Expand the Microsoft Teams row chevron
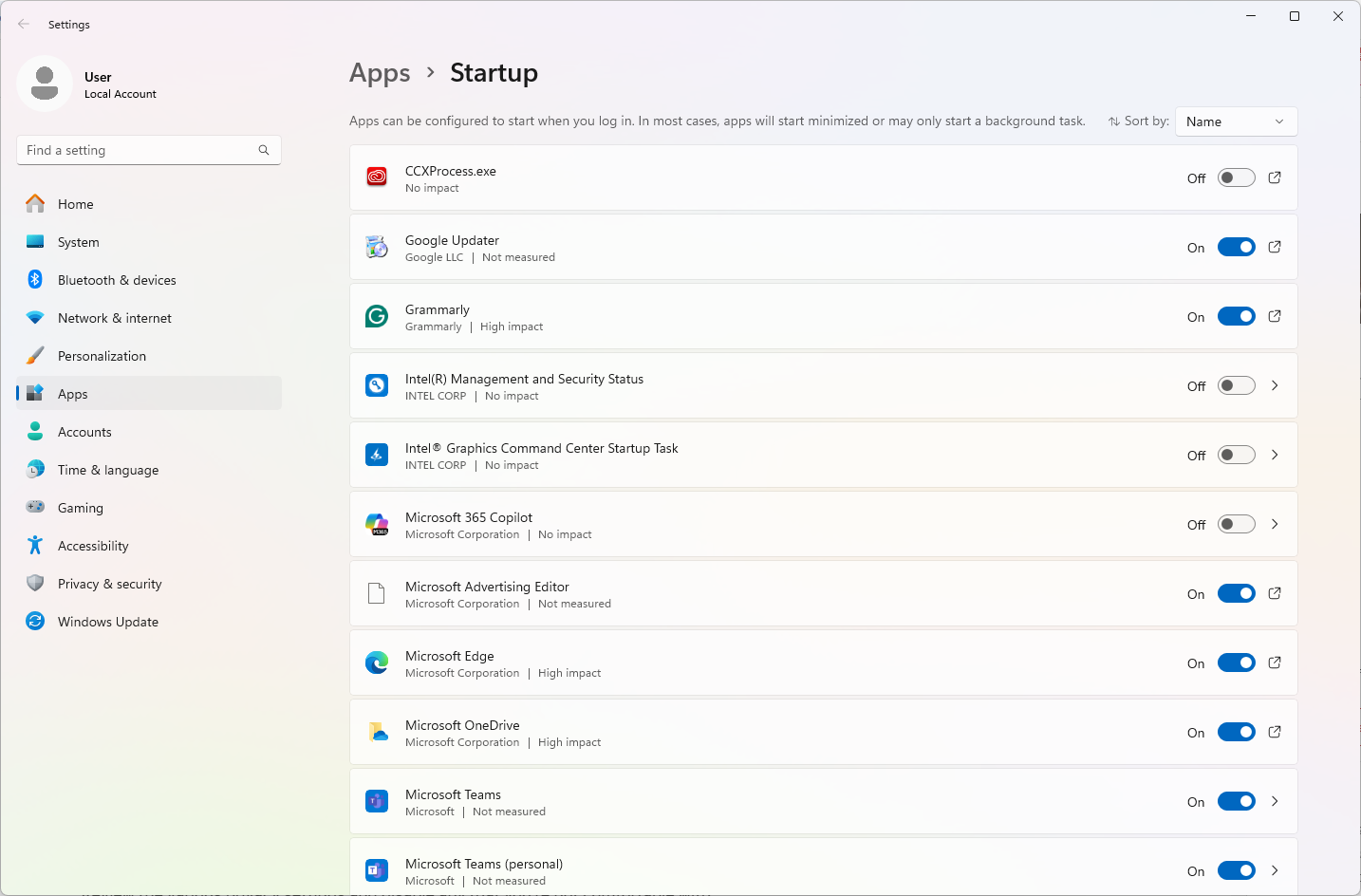 coord(1275,801)
